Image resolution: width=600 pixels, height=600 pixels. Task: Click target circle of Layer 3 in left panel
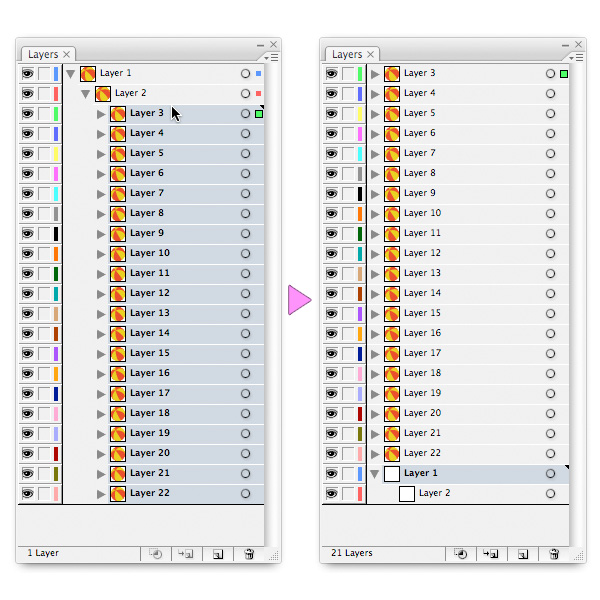click(245, 113)
